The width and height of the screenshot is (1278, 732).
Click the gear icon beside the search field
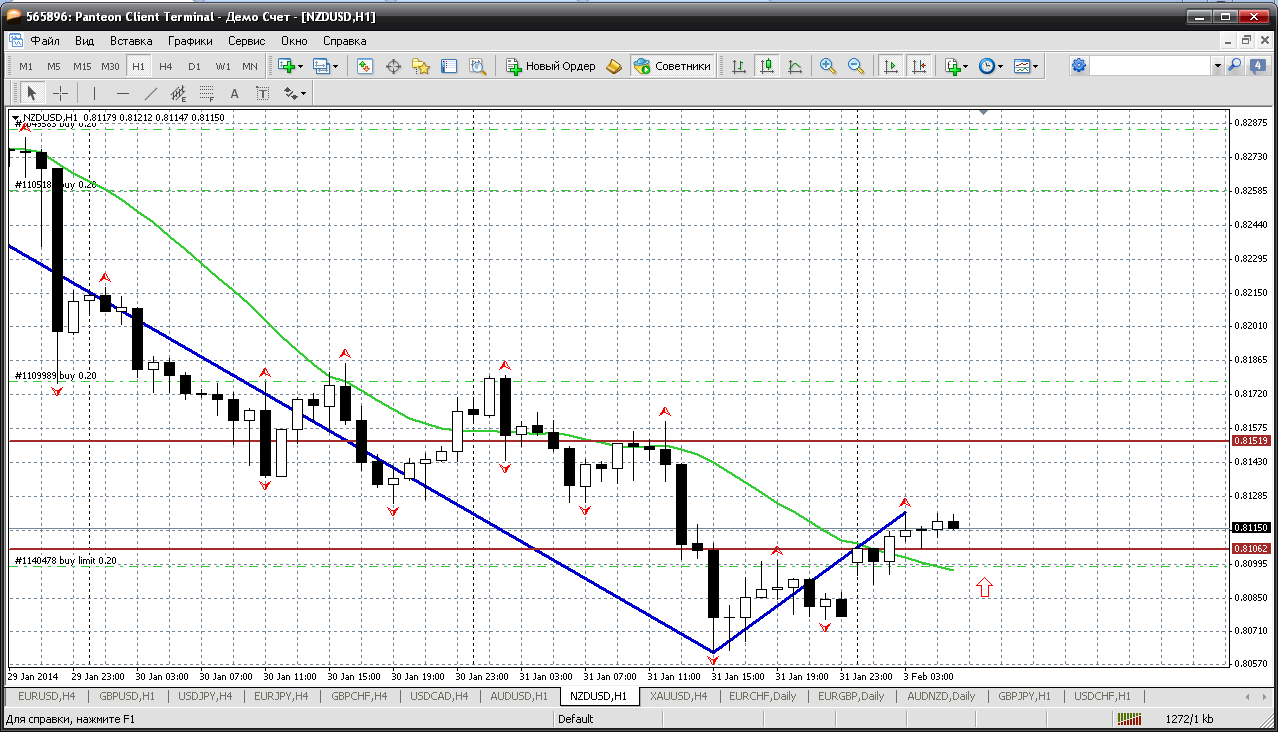(1079, 66)
